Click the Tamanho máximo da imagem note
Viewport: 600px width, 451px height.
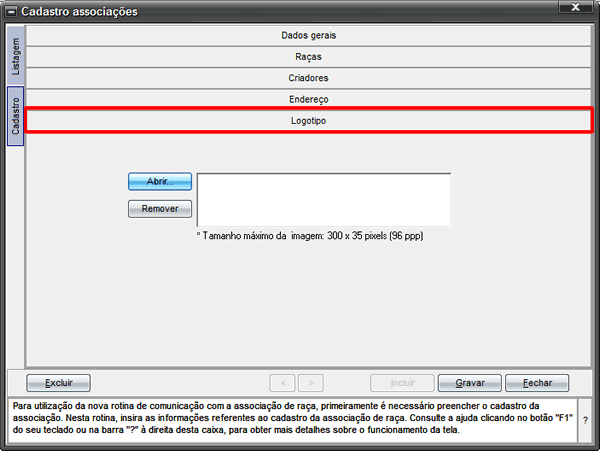click(310, 236)
